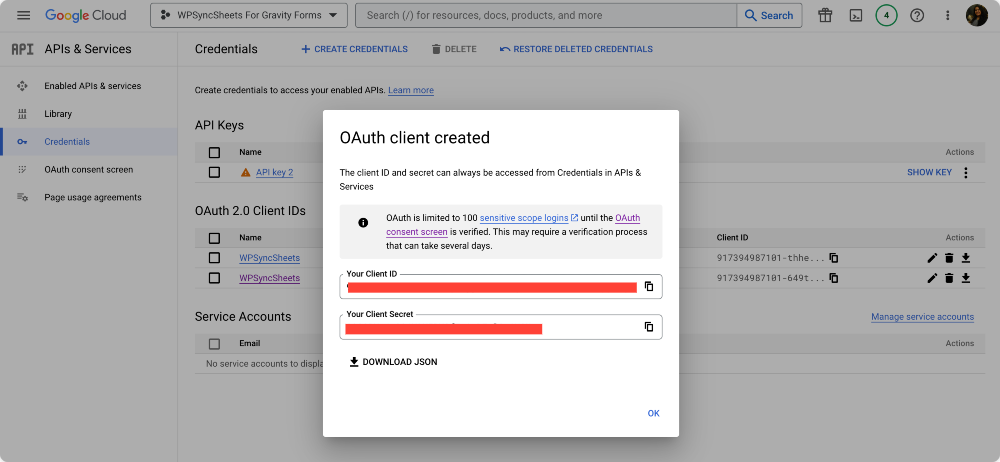Click the API logo in the sidebar header
This screenshot has height=462, width=1000.
(22, 49)
